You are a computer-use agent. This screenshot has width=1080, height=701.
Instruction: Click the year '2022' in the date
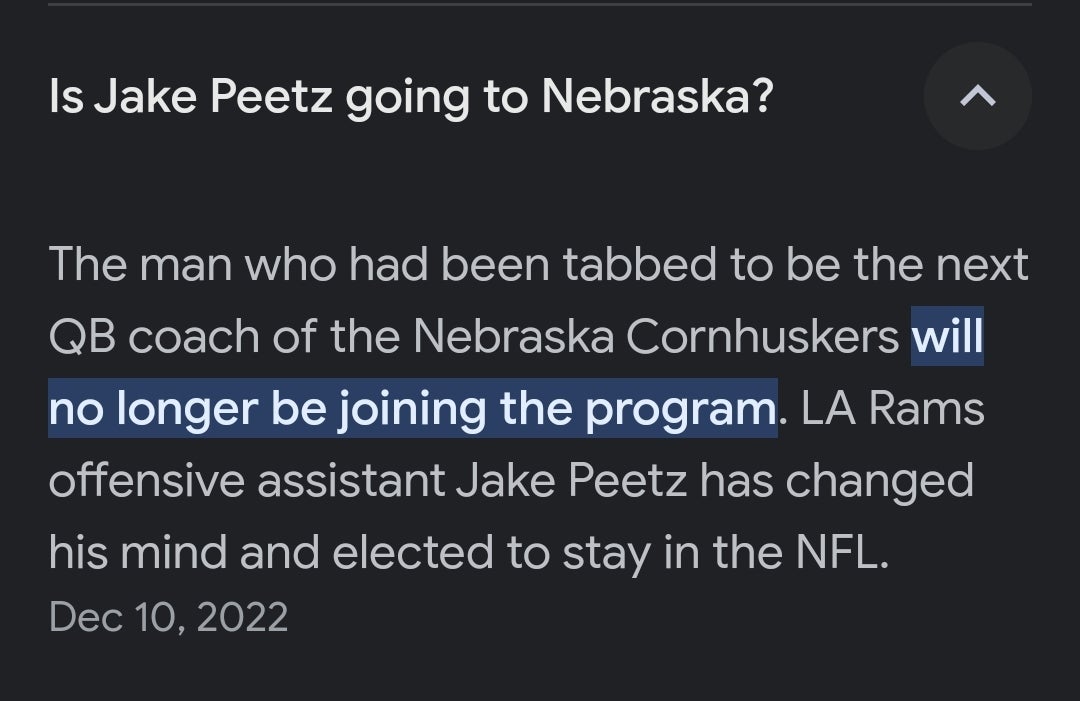click(242, 616)
